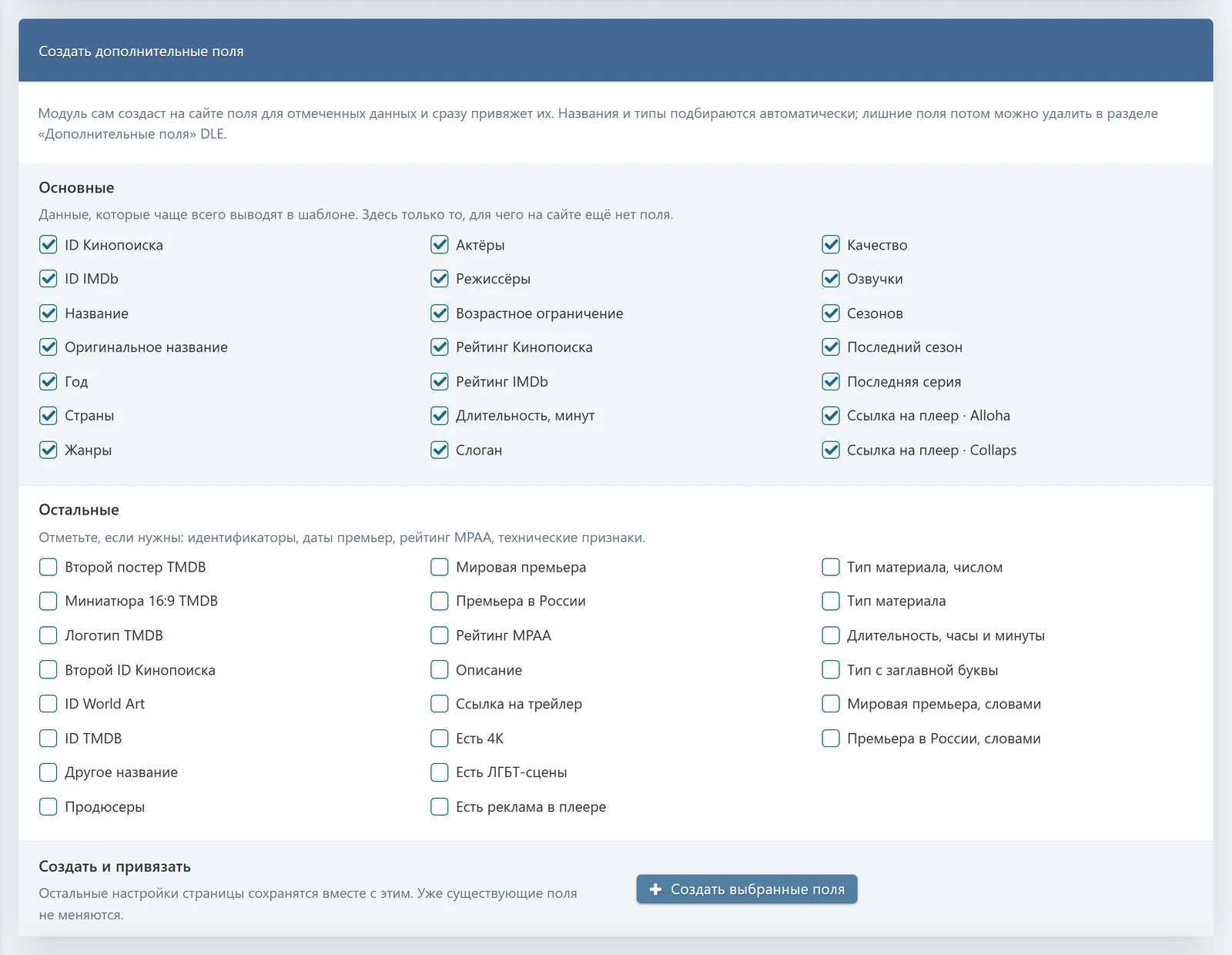Toggle the Сезонов checkbox

[831, 313]
